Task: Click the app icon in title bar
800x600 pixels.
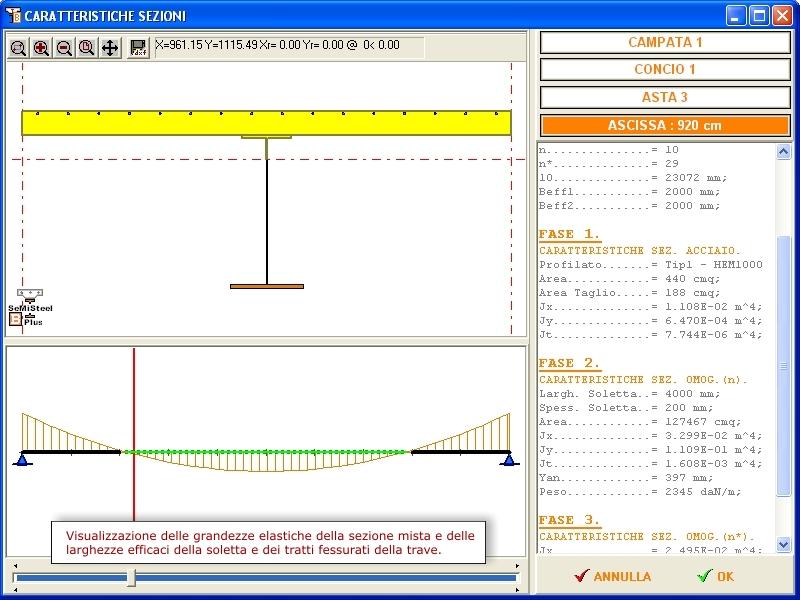Action: pyautogui.click(x=12, y=16)
